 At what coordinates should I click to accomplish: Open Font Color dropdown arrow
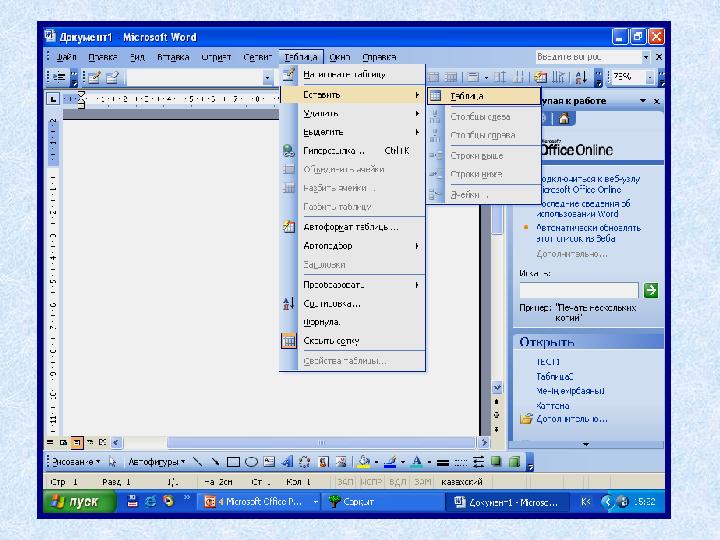pos(429,462)
